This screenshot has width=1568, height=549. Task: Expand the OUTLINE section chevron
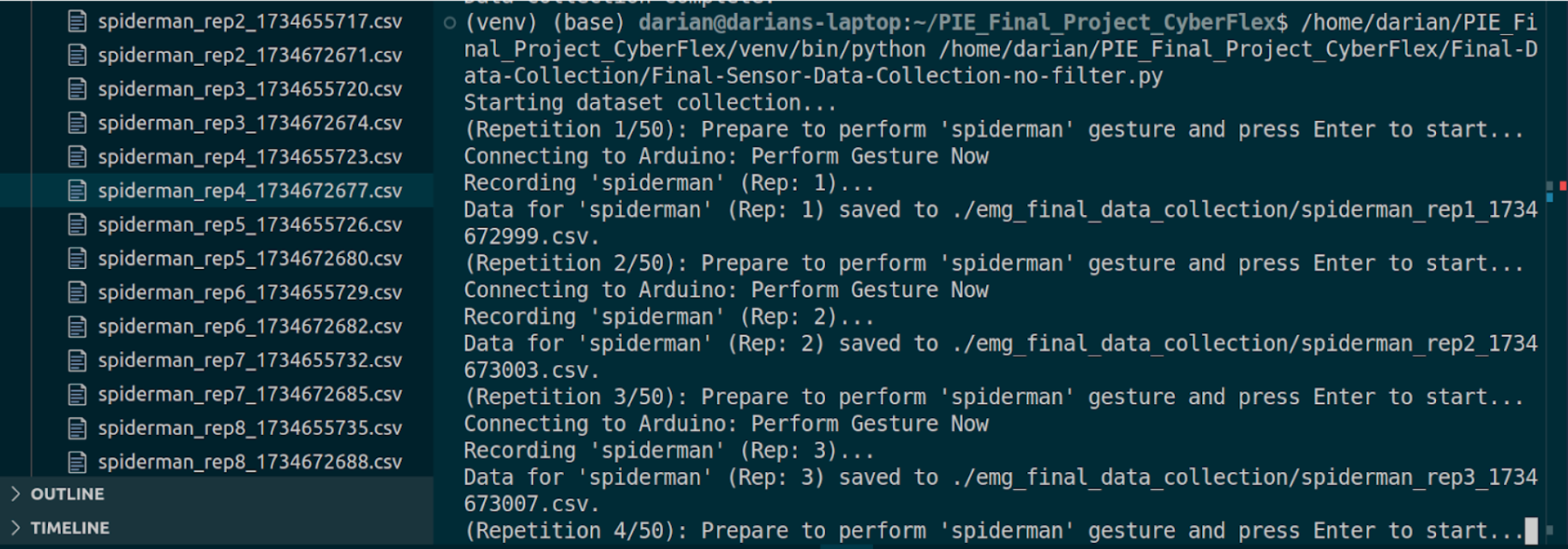tap(15, 494)
